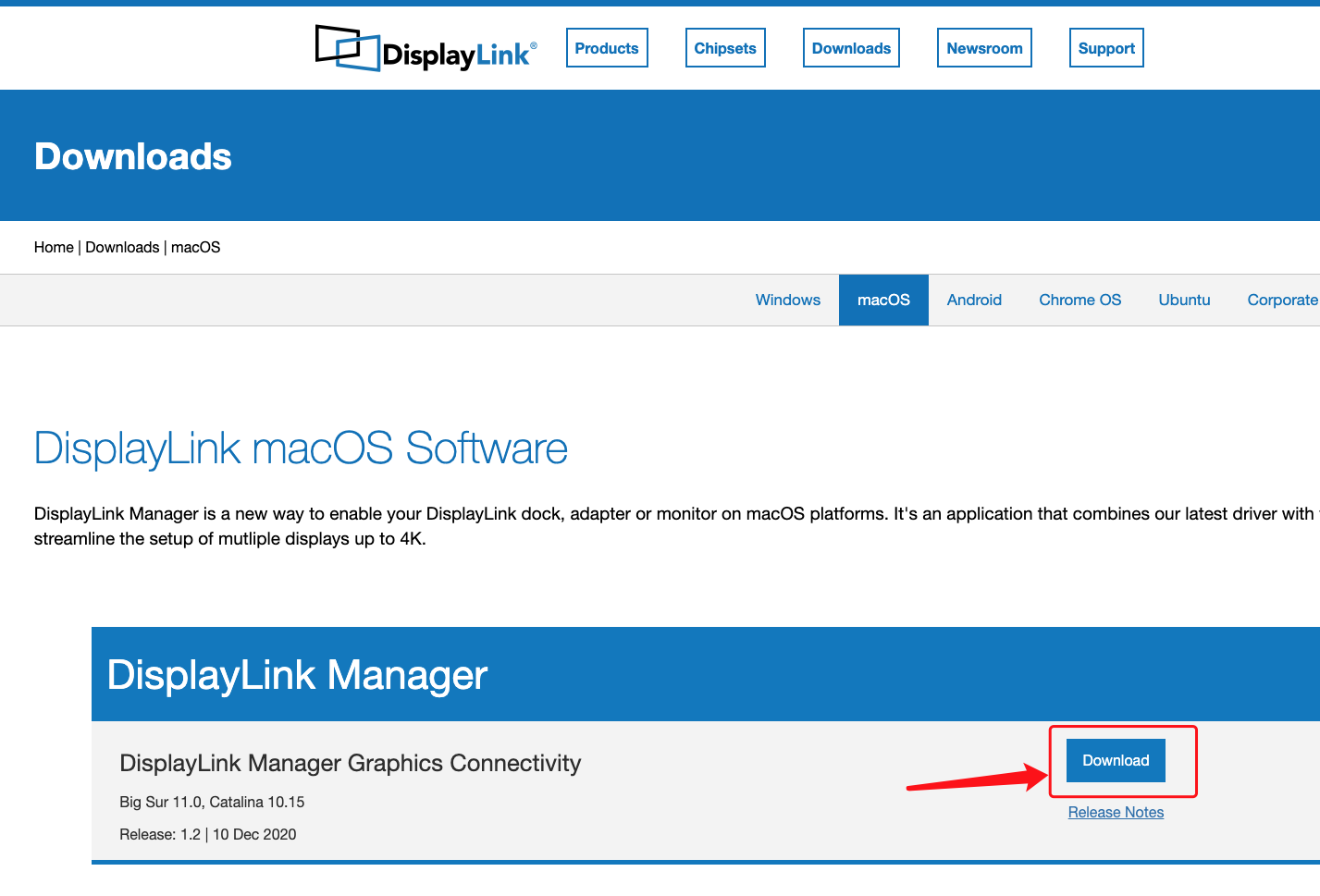Open the Release Notes link

click(x=1116, y=812)
